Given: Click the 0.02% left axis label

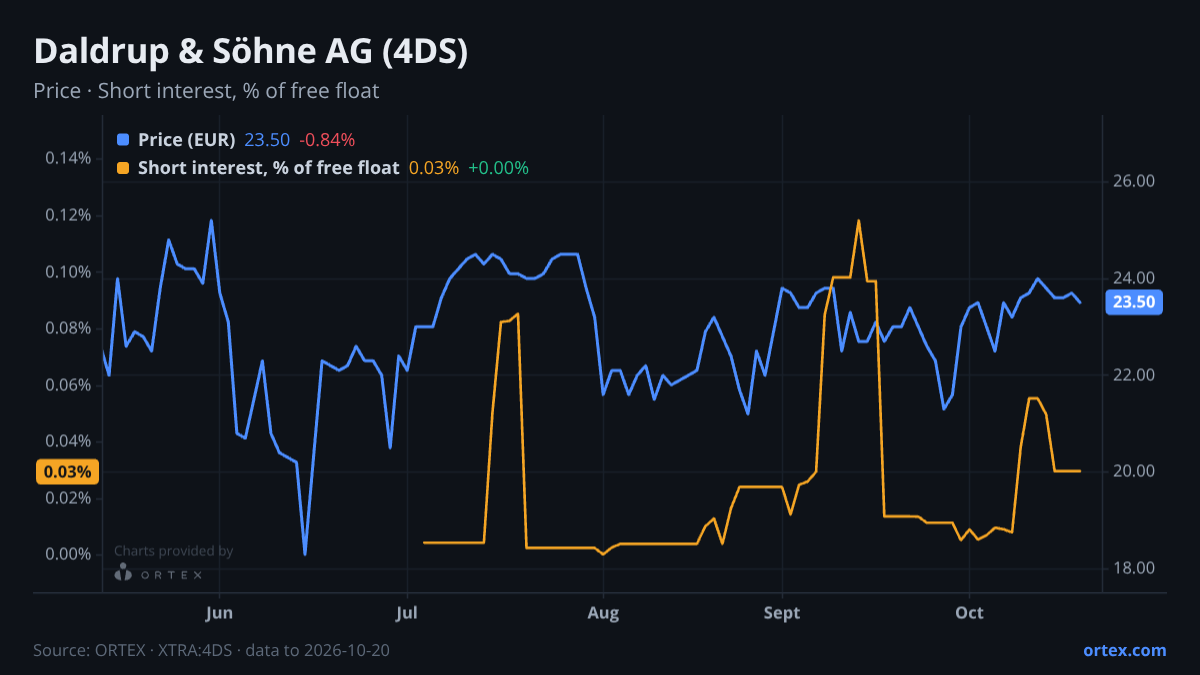Looking at the screenshot, I should [68, 498].
